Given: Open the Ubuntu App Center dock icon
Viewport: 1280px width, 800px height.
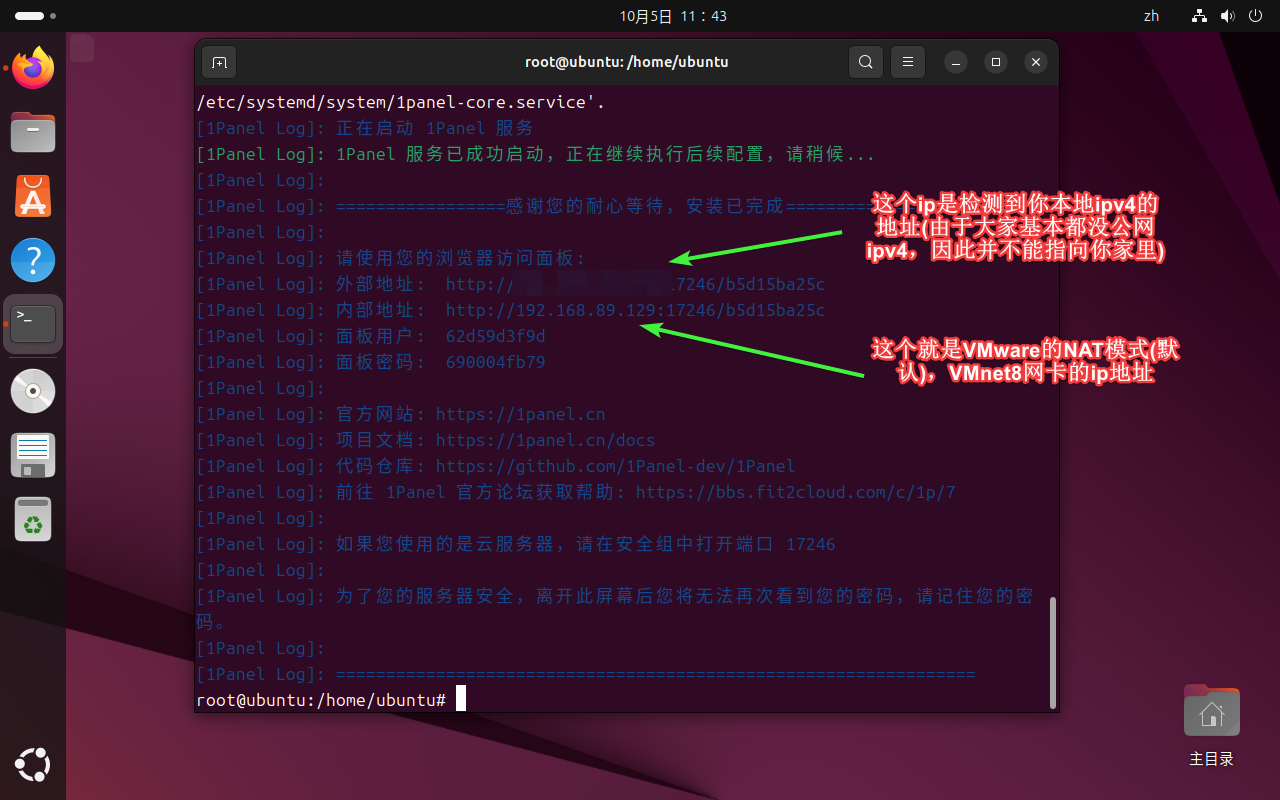Looking at the screenshot, I should tap(33, 196).
